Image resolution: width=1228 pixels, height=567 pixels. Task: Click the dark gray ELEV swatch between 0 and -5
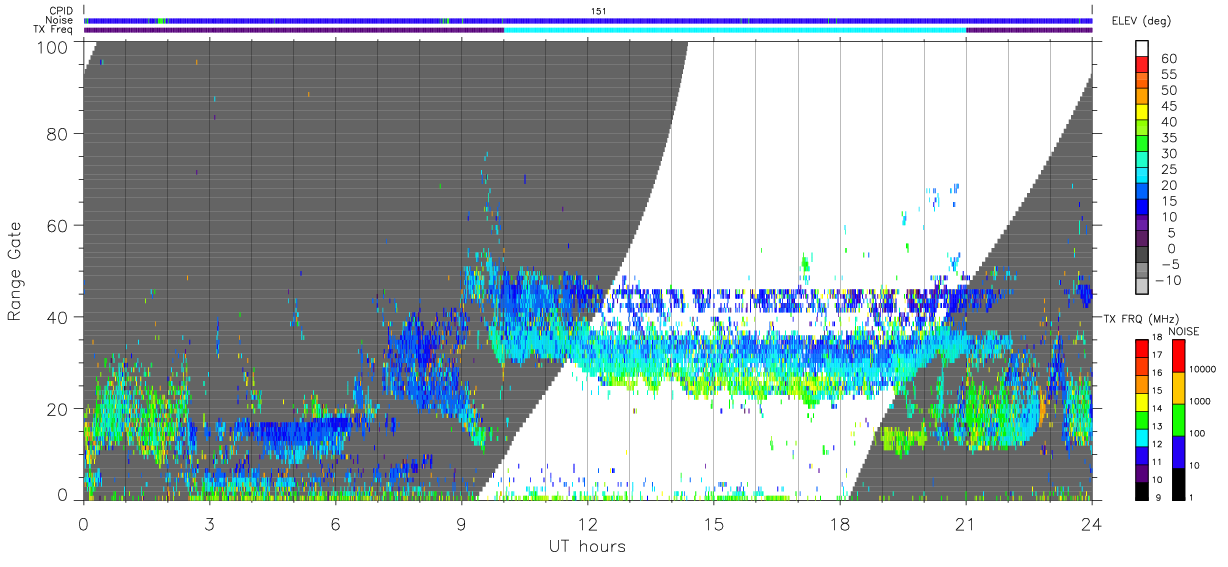click(x=1142, y=255)
